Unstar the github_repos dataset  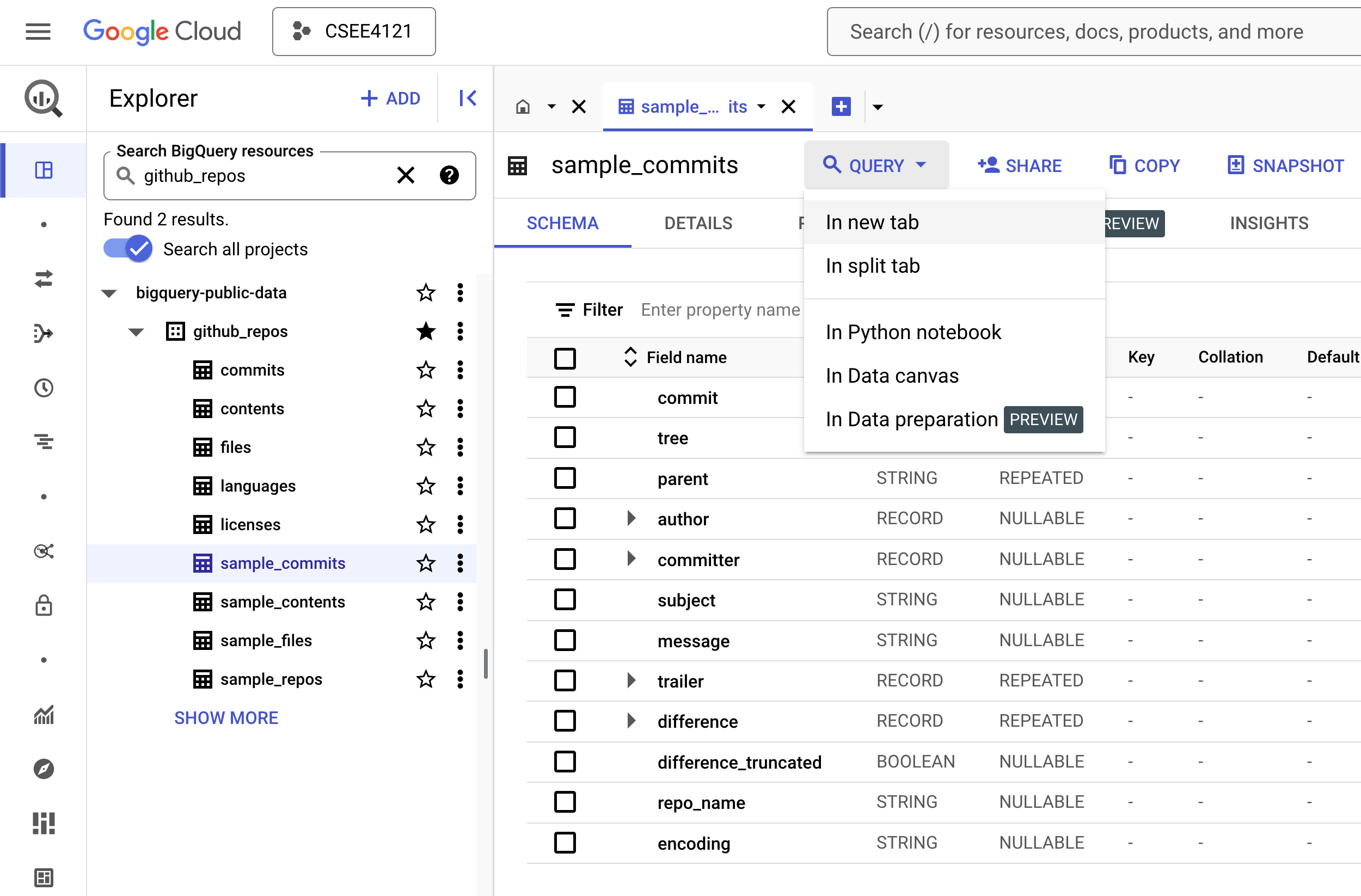[426, 332]
